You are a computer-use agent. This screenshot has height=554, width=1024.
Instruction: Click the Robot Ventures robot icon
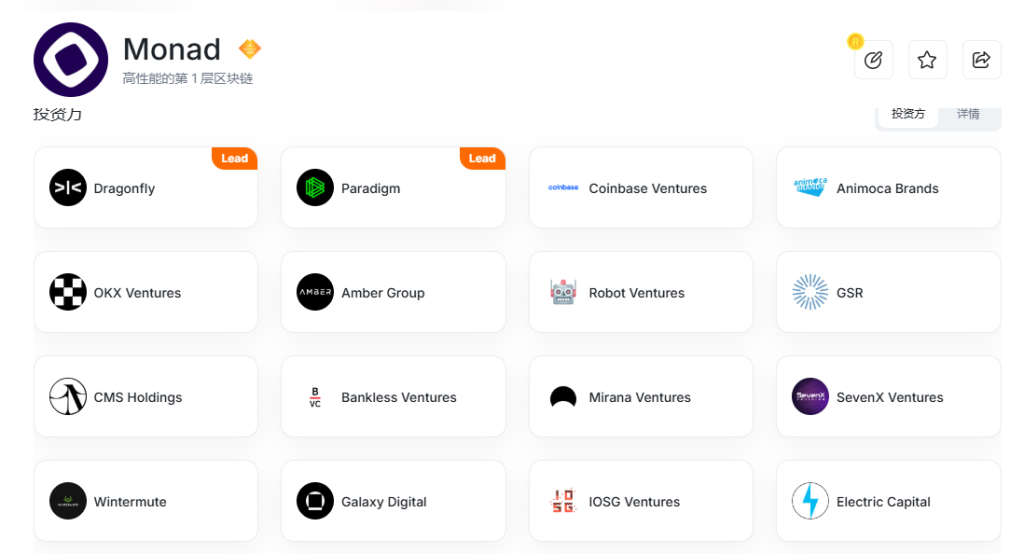click(x=563, y=292)
